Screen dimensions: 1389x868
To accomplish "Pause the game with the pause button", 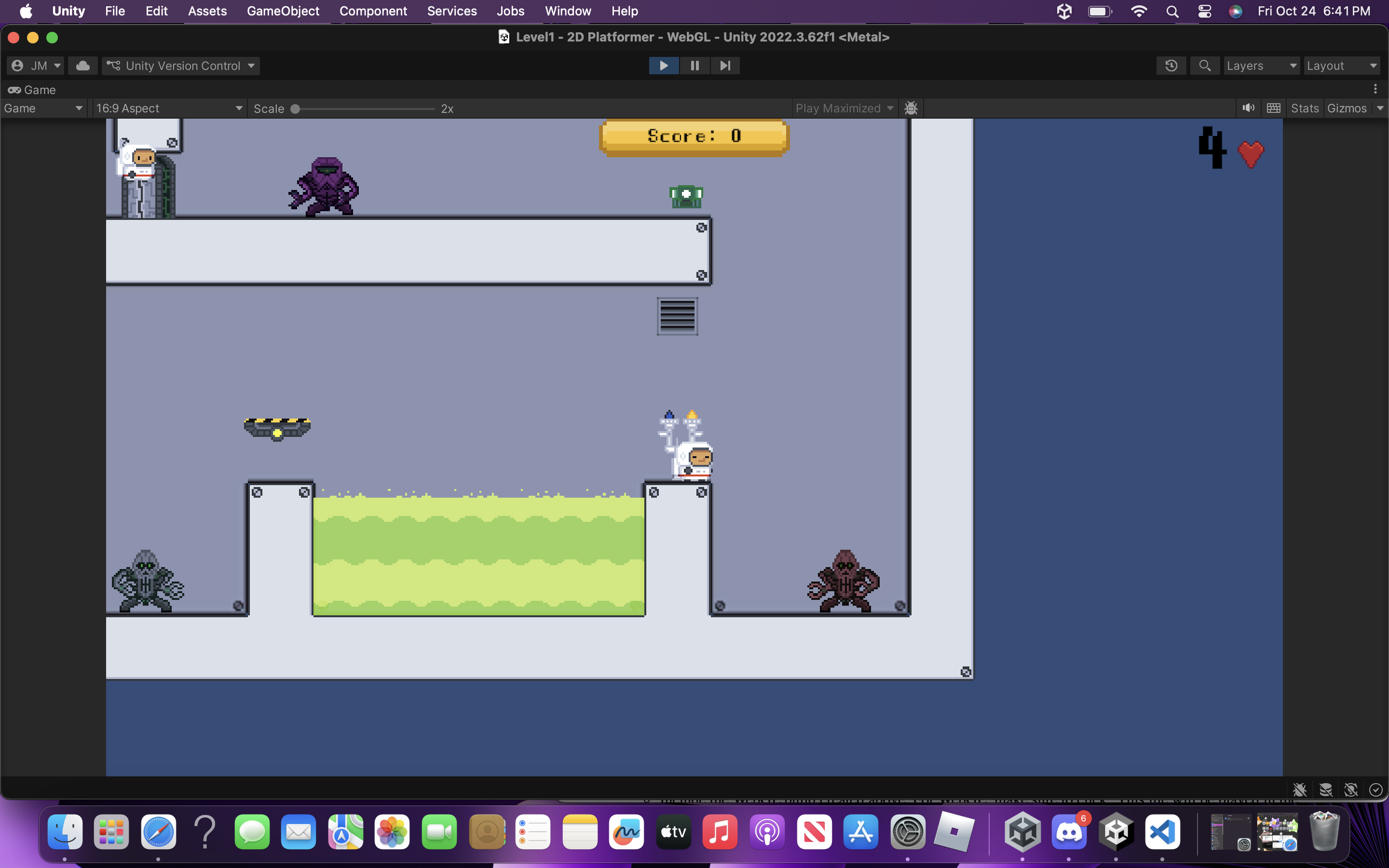I will [x=694, y=66].
